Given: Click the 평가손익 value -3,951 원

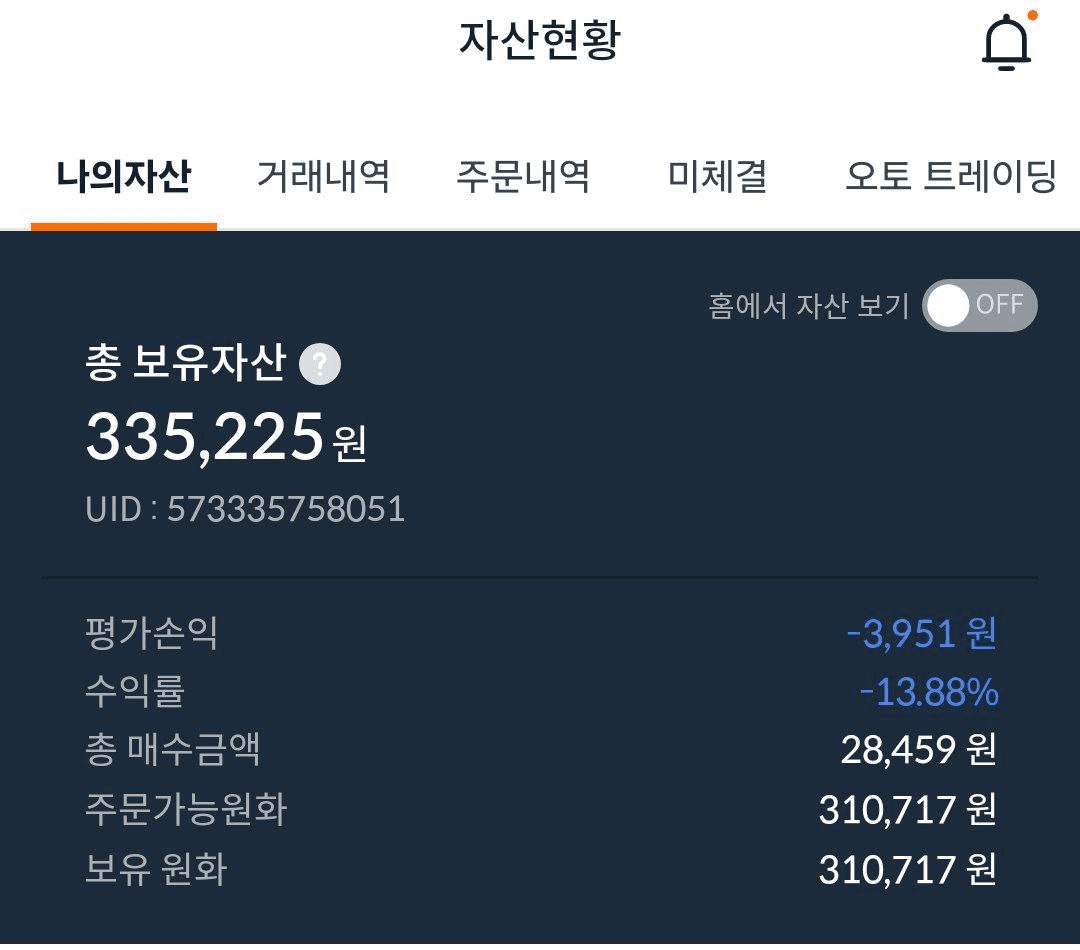Looking at the screenshot, I should click(x=922, y=633).
